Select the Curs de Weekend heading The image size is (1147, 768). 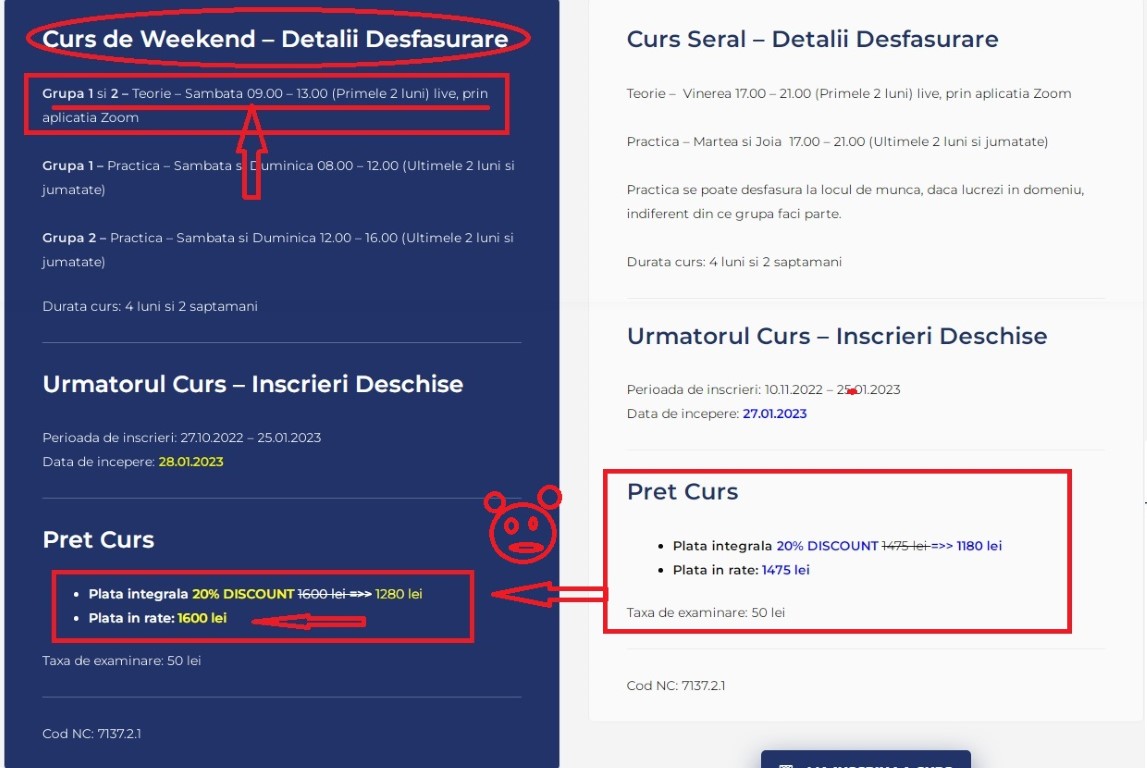pos(275,39)
